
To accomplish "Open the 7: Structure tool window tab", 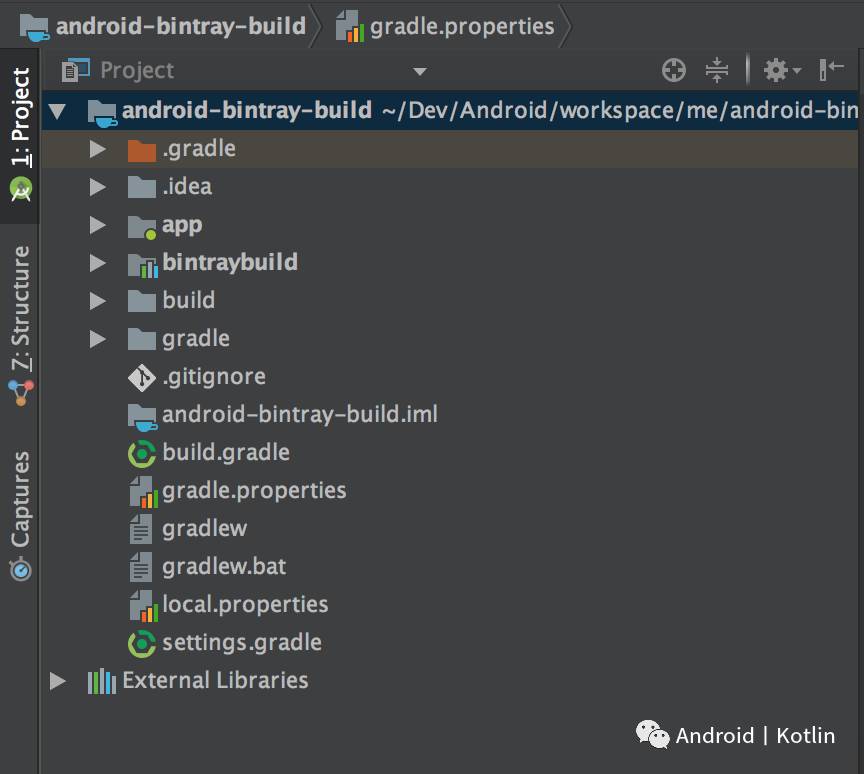I will point(20,326).
